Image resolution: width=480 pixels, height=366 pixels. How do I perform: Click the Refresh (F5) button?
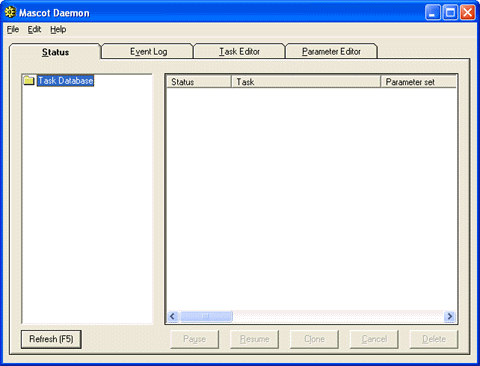click(51, 339)
